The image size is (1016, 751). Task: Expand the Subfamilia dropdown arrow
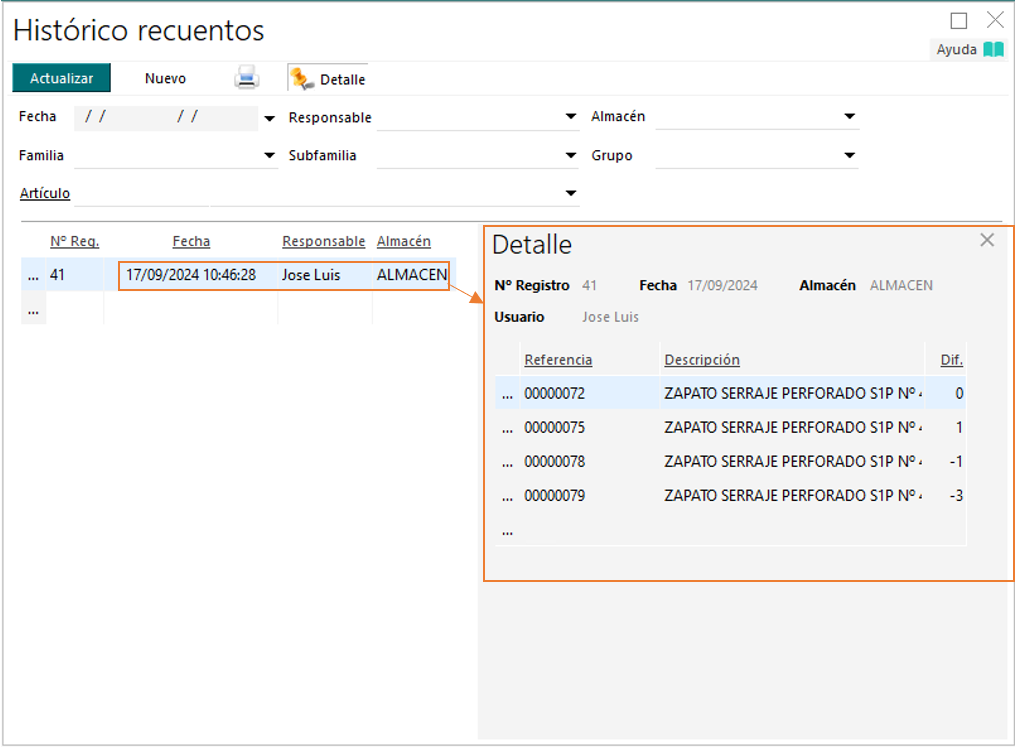click(571, 156)
